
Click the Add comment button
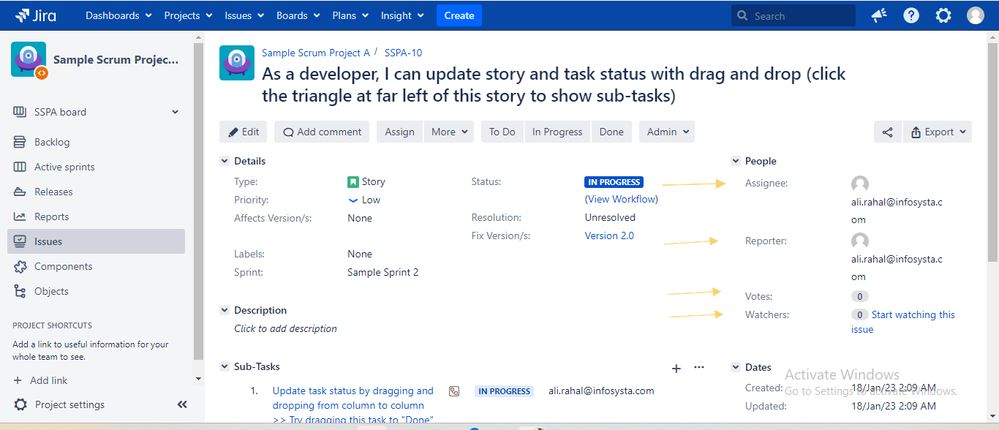(322, 132)
